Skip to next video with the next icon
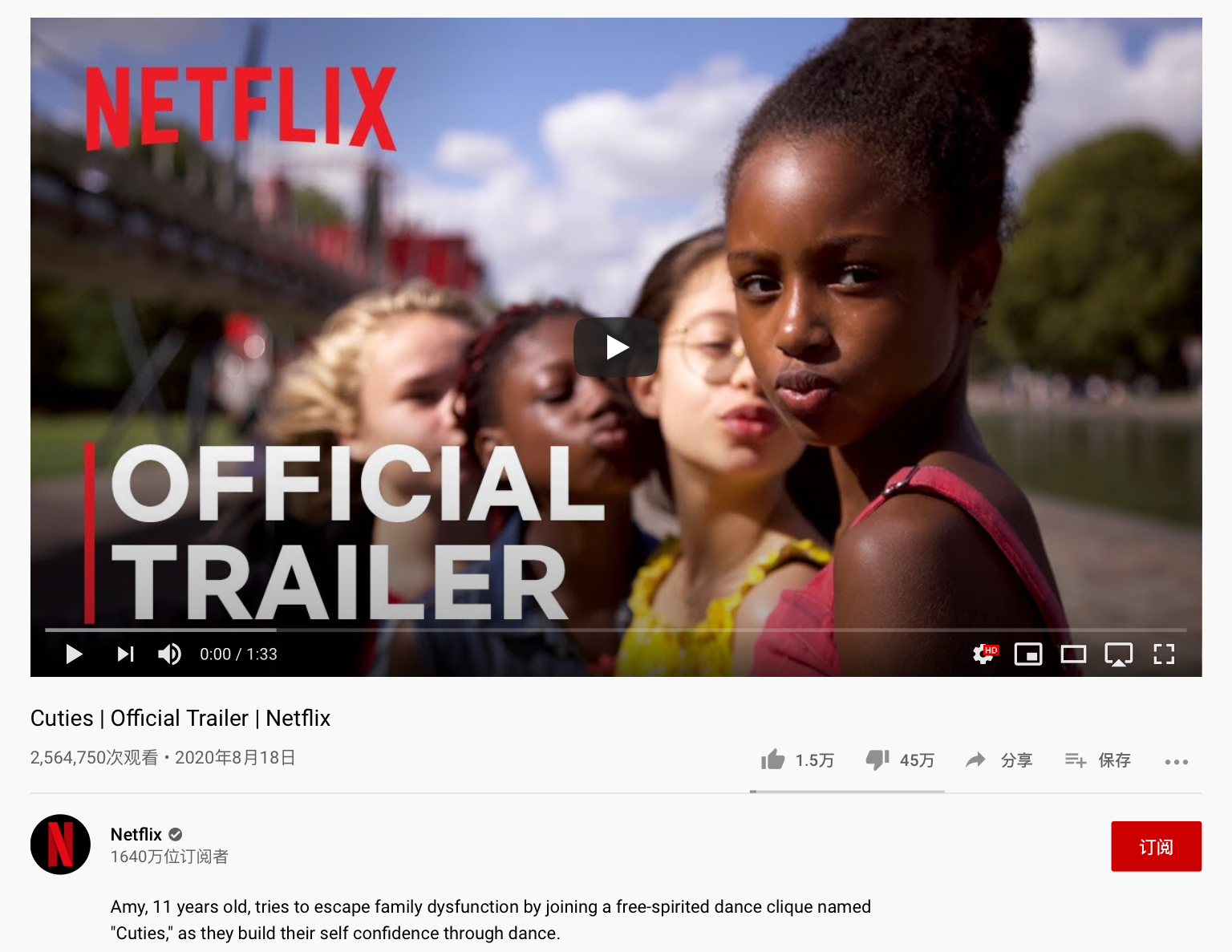 125,654
